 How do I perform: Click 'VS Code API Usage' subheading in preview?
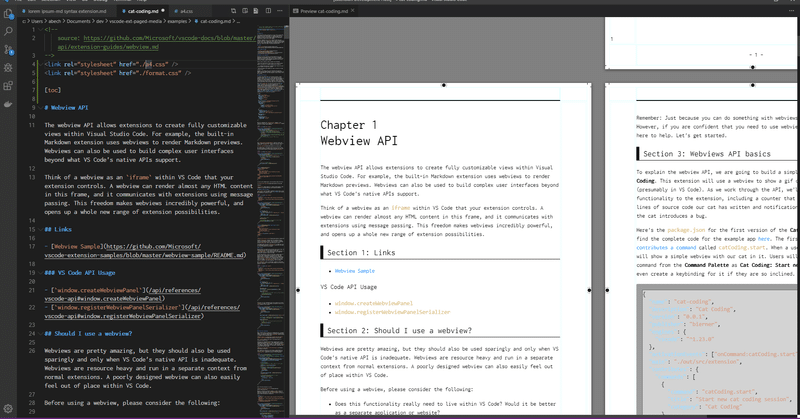pos(348,287)
